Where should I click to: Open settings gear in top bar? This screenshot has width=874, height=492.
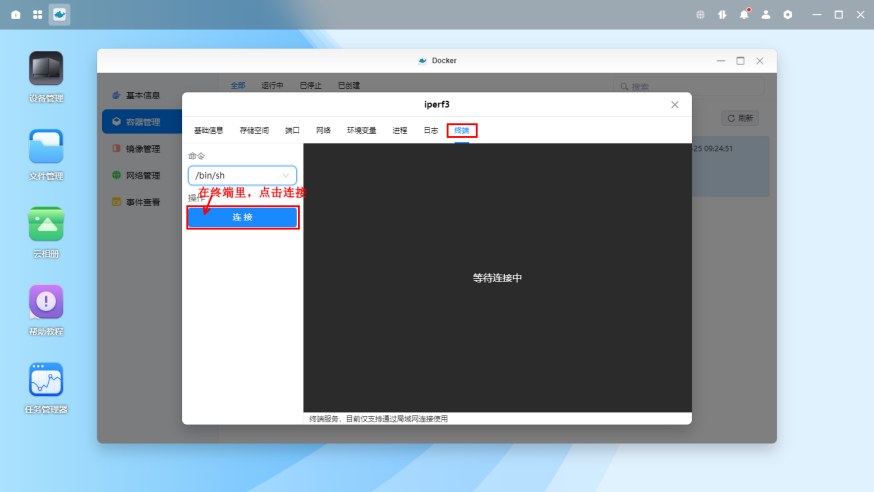point(788,15)
